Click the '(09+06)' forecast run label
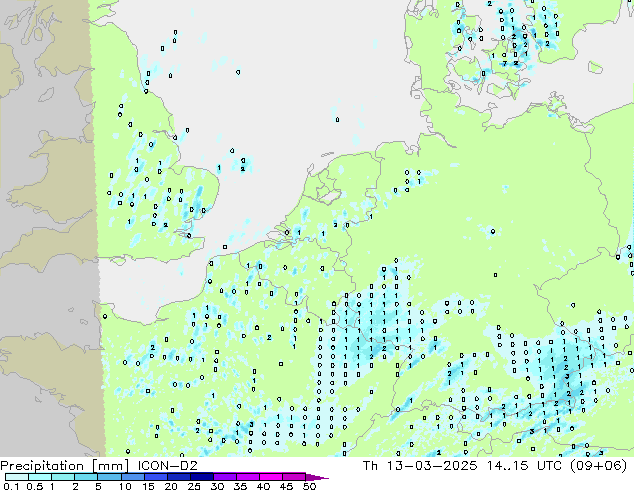634x490 pixels. 599,466
